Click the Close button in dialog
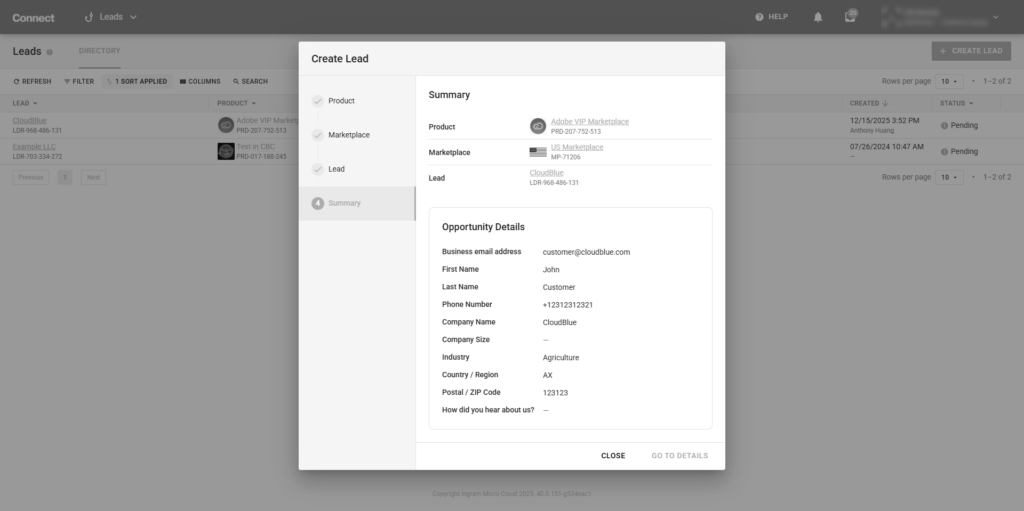This screenshot has width=1024, height=511. tap(613, 455)
